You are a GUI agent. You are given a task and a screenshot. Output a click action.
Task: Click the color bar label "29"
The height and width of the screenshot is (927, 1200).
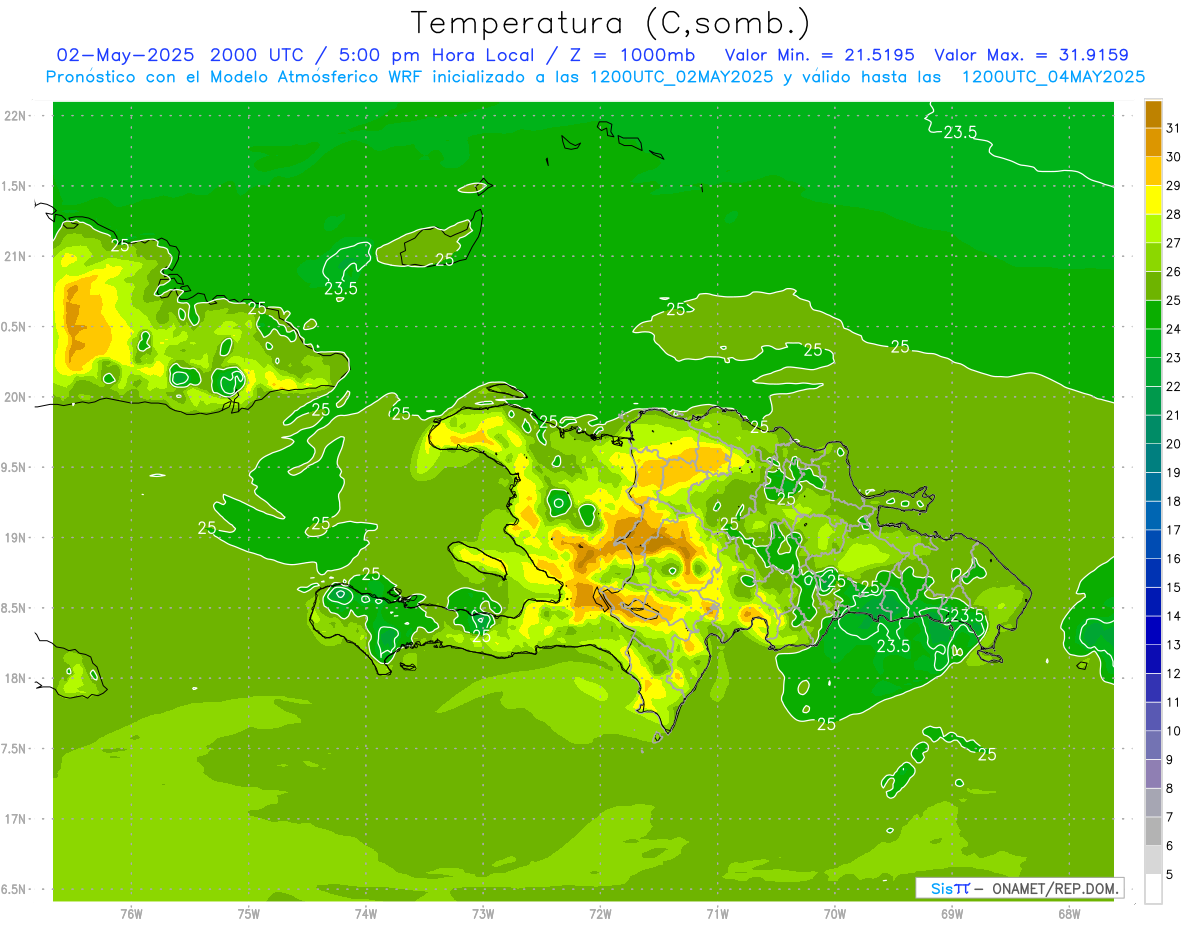coord(1173,185)
